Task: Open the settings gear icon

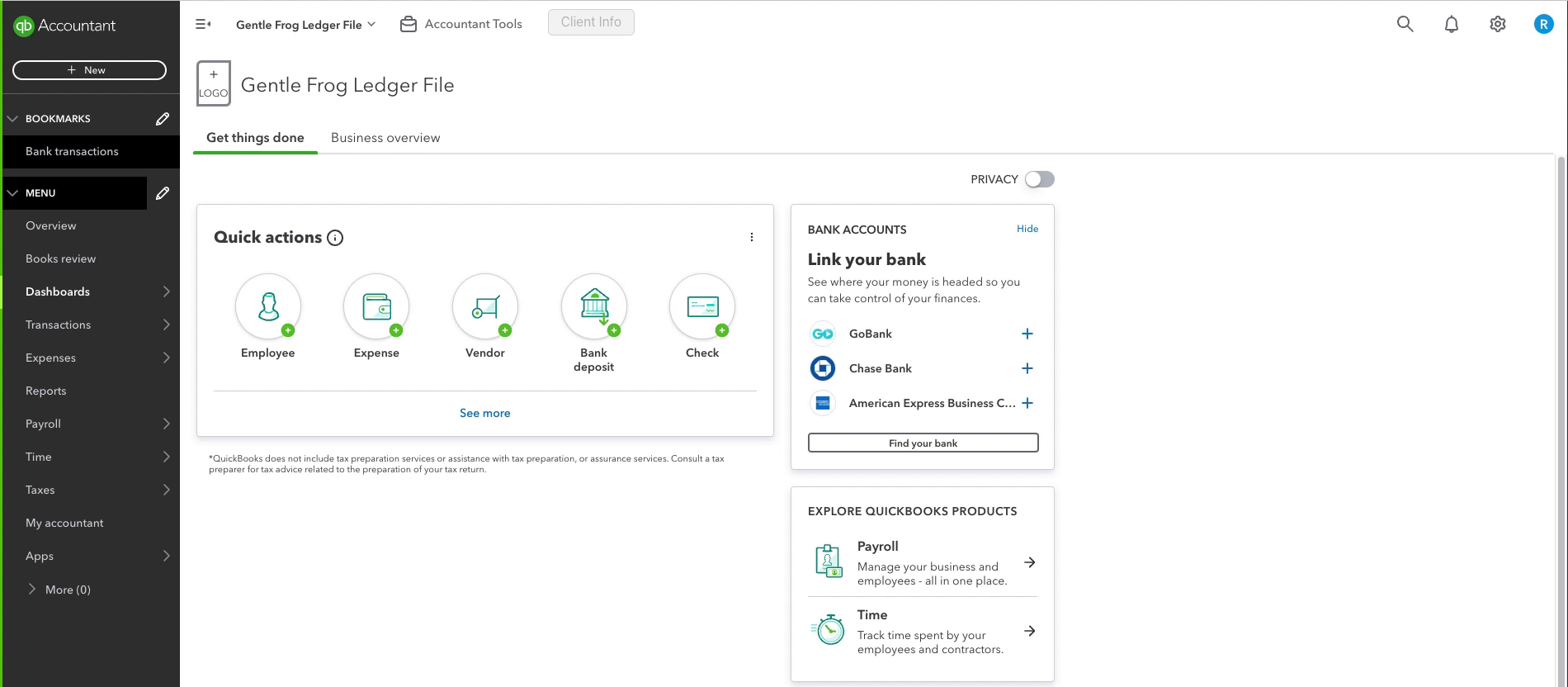Action: (1497, 24)
